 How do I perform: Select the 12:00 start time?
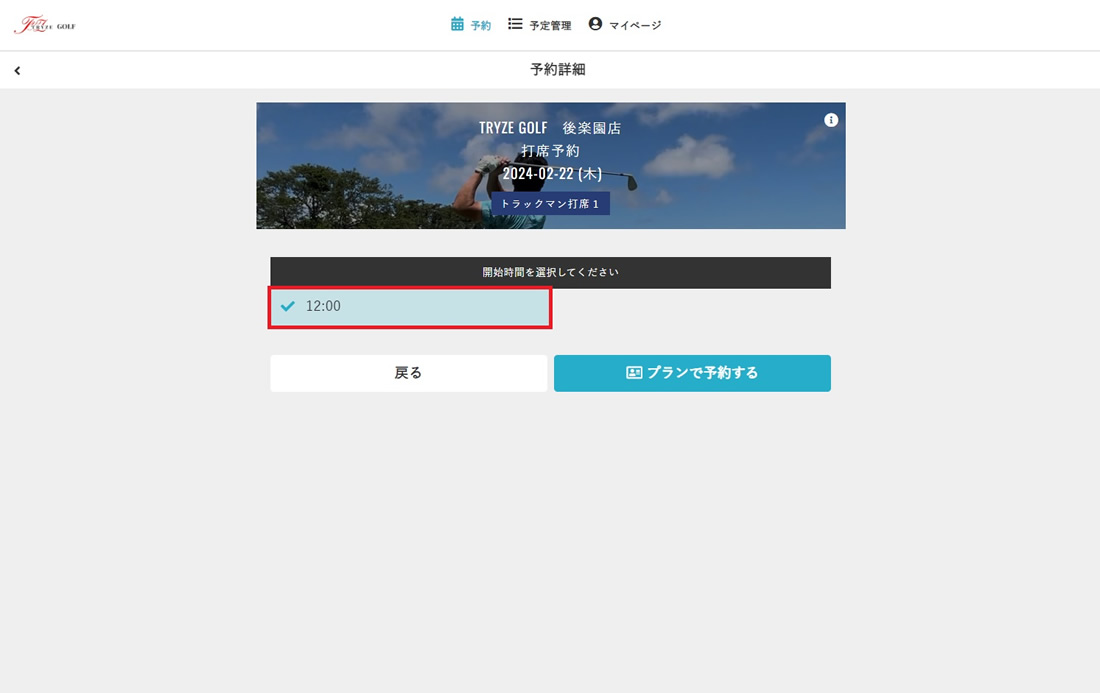(410, 307)
